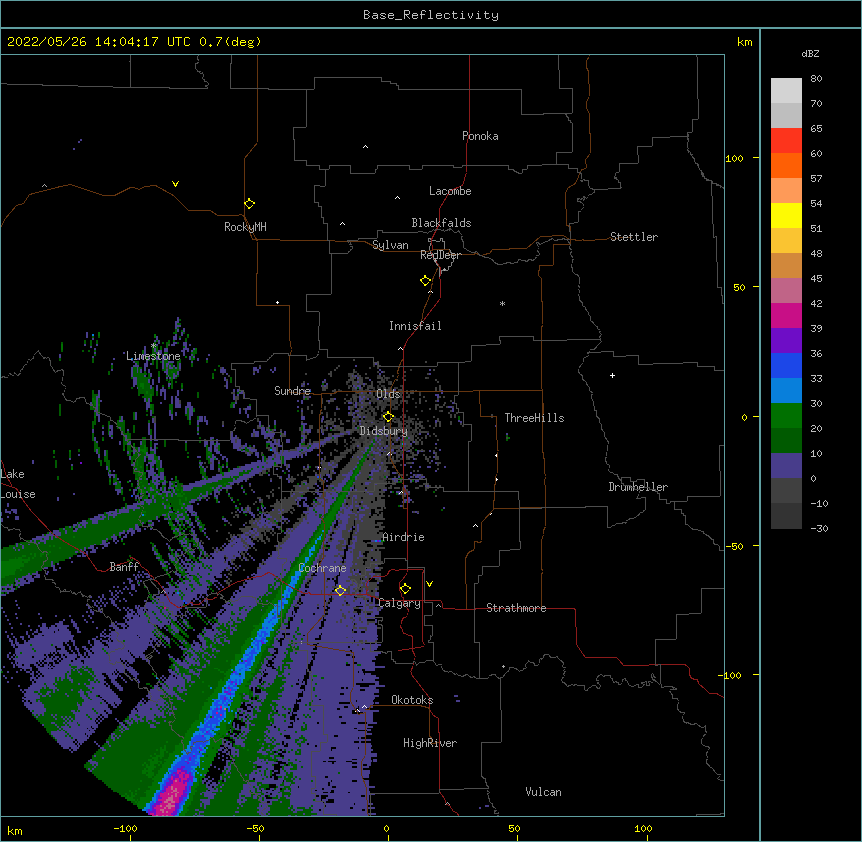The width and height of the screenshot is (862, 842).
Task: Pick the white legend swatch for 70-80 dBZ
Action: [786, 91]
